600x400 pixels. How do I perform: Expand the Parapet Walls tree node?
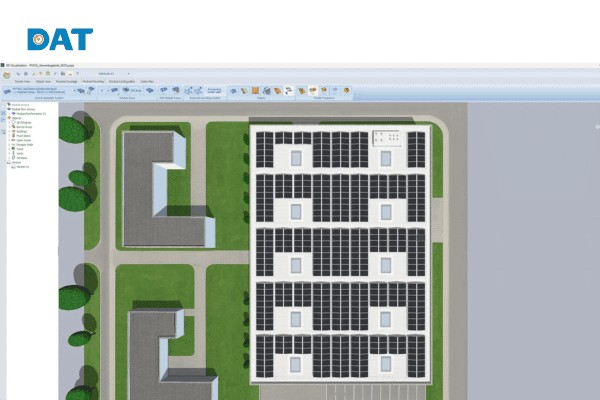(10, 145)
